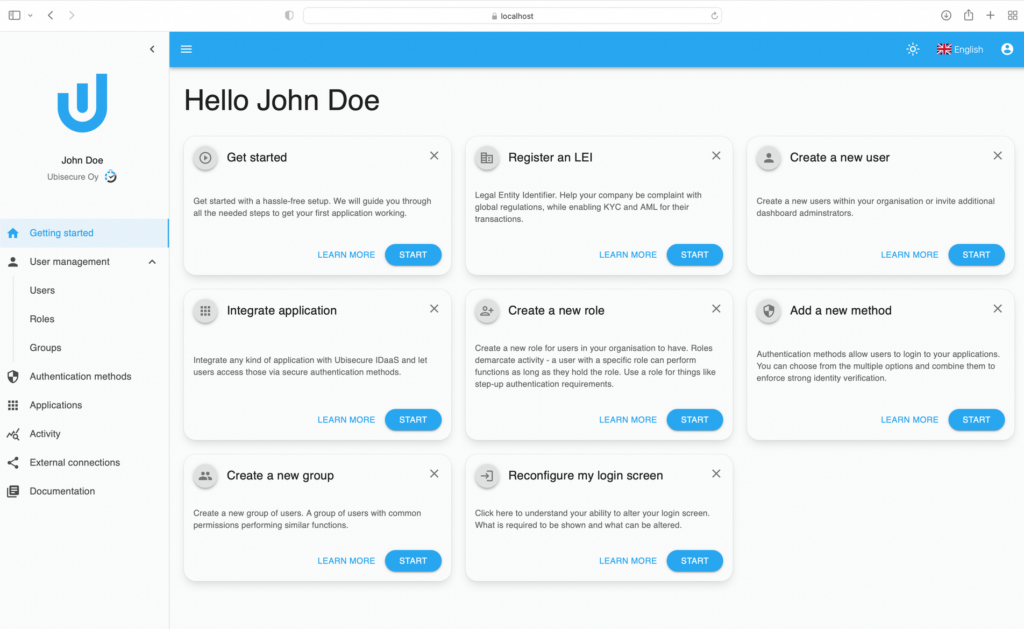This screenshot has width=1024, height=629.
Task: Open the English language selector
Action: point(960,49)
